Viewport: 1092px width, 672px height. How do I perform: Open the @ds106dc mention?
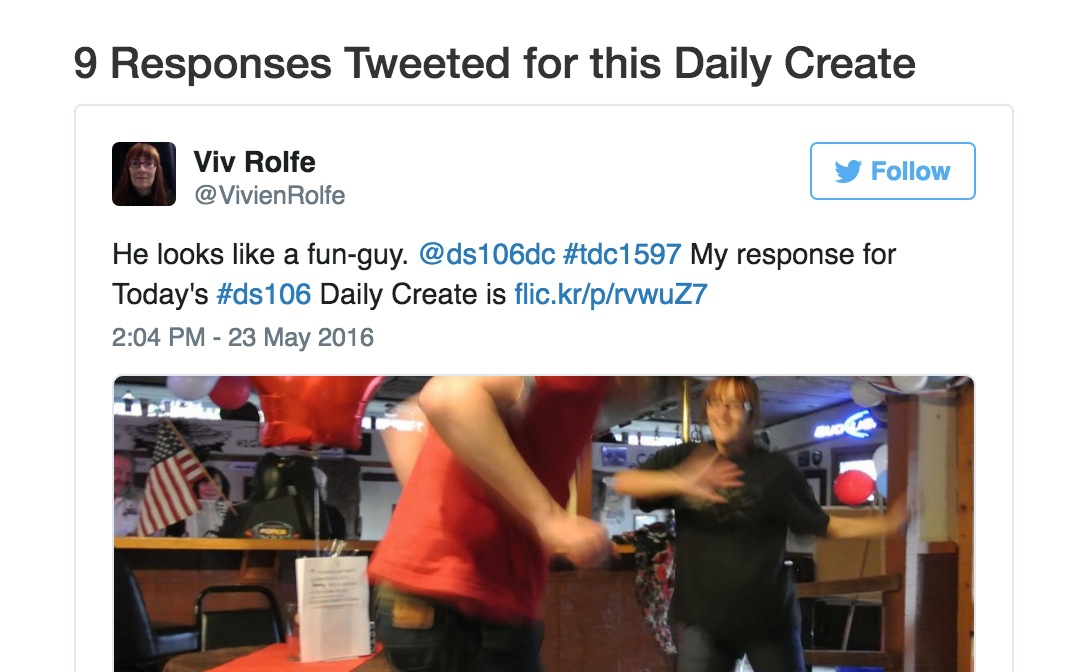(486, 254)
